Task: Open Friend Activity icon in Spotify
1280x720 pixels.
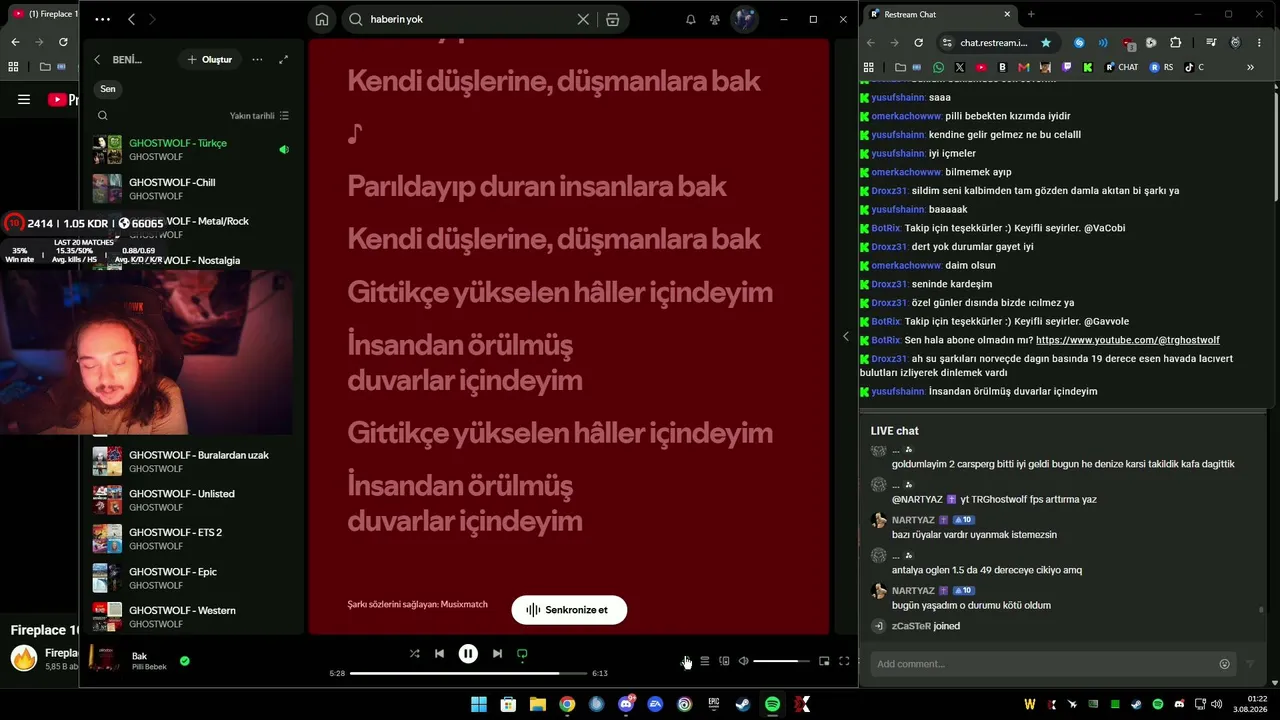Action: coord(715,19)
